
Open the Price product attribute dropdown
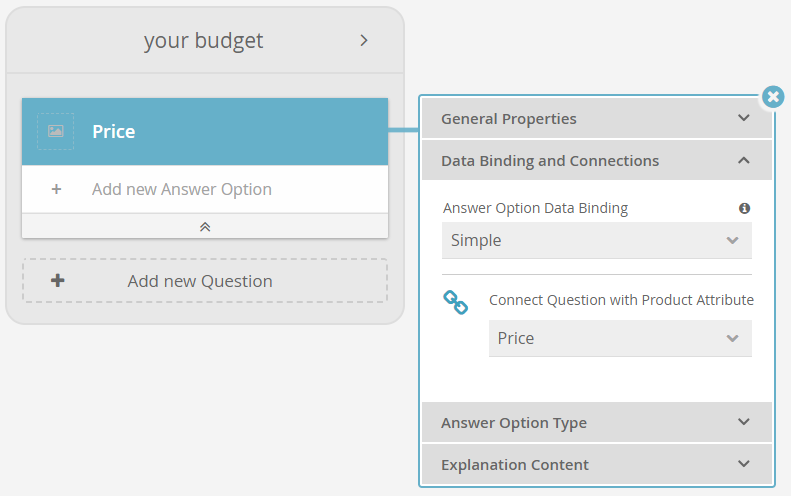pos(620,338)
